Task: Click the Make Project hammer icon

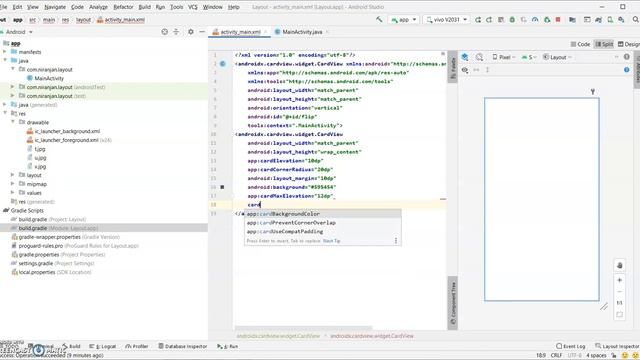Action: click(x=379, y=19)
